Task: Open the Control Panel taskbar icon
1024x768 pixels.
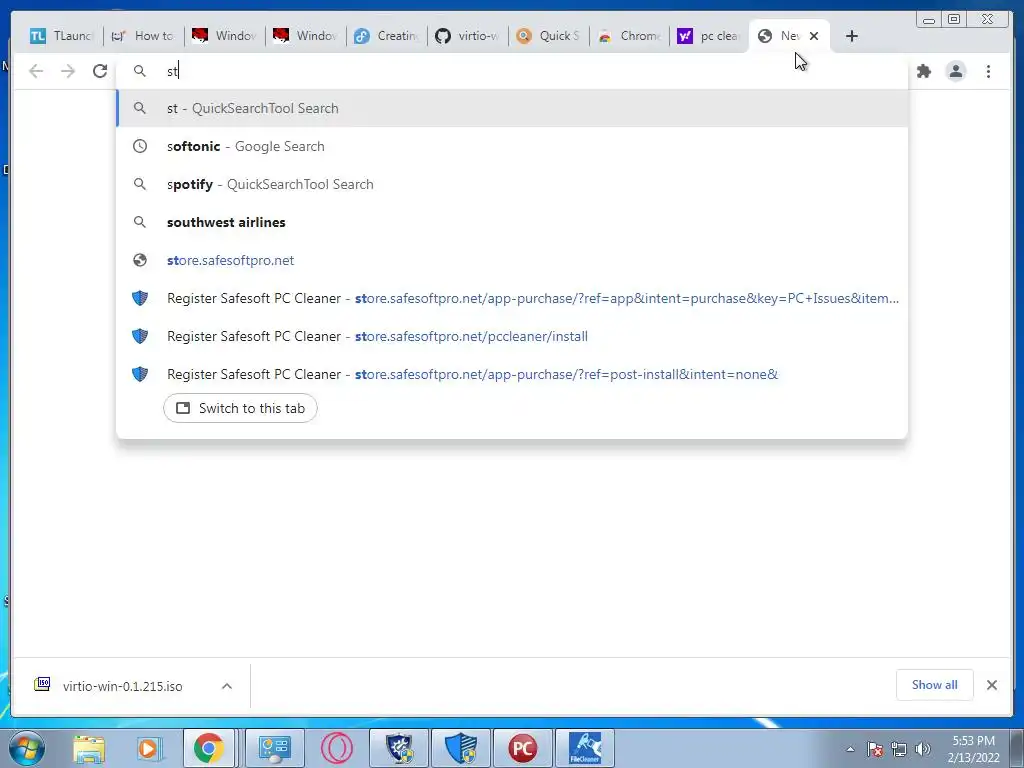Action: (274, 748)
